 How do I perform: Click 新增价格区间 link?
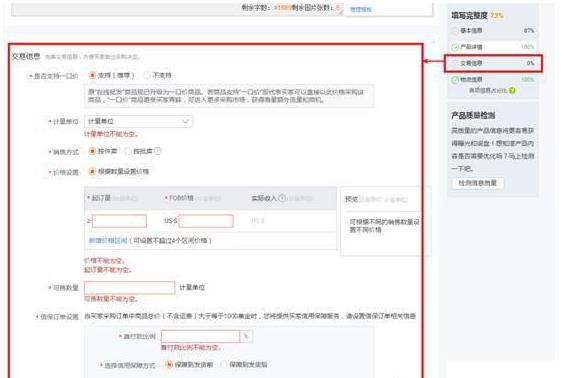[108, 240]
